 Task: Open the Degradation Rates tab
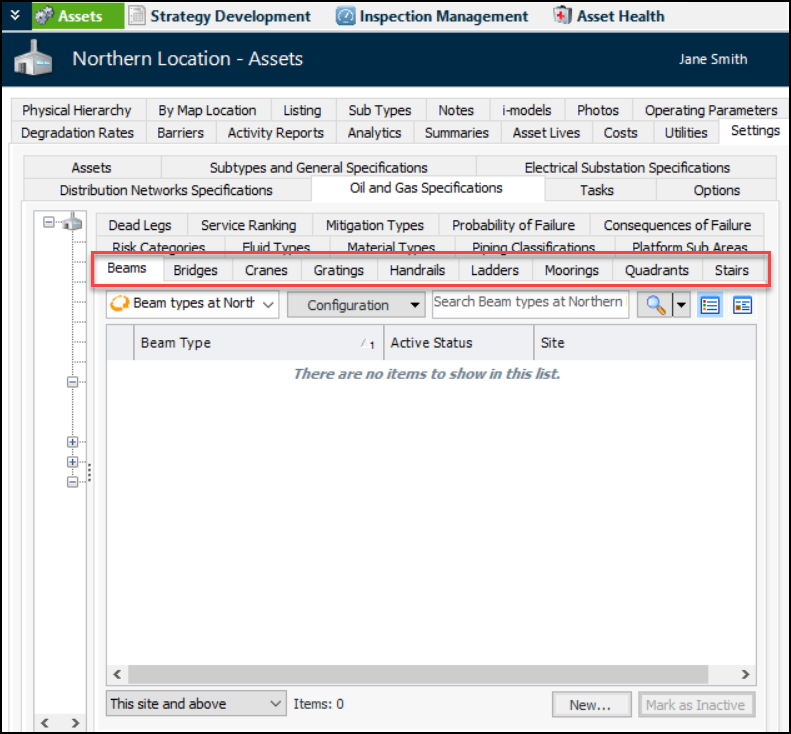[77, 133]
